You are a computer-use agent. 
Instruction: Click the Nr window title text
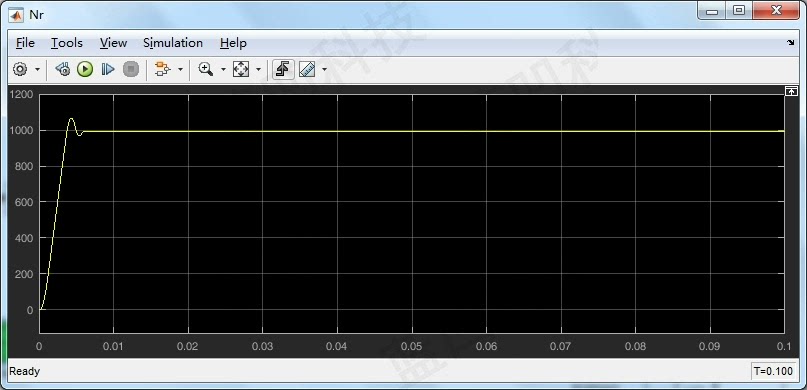click(37, 15)
